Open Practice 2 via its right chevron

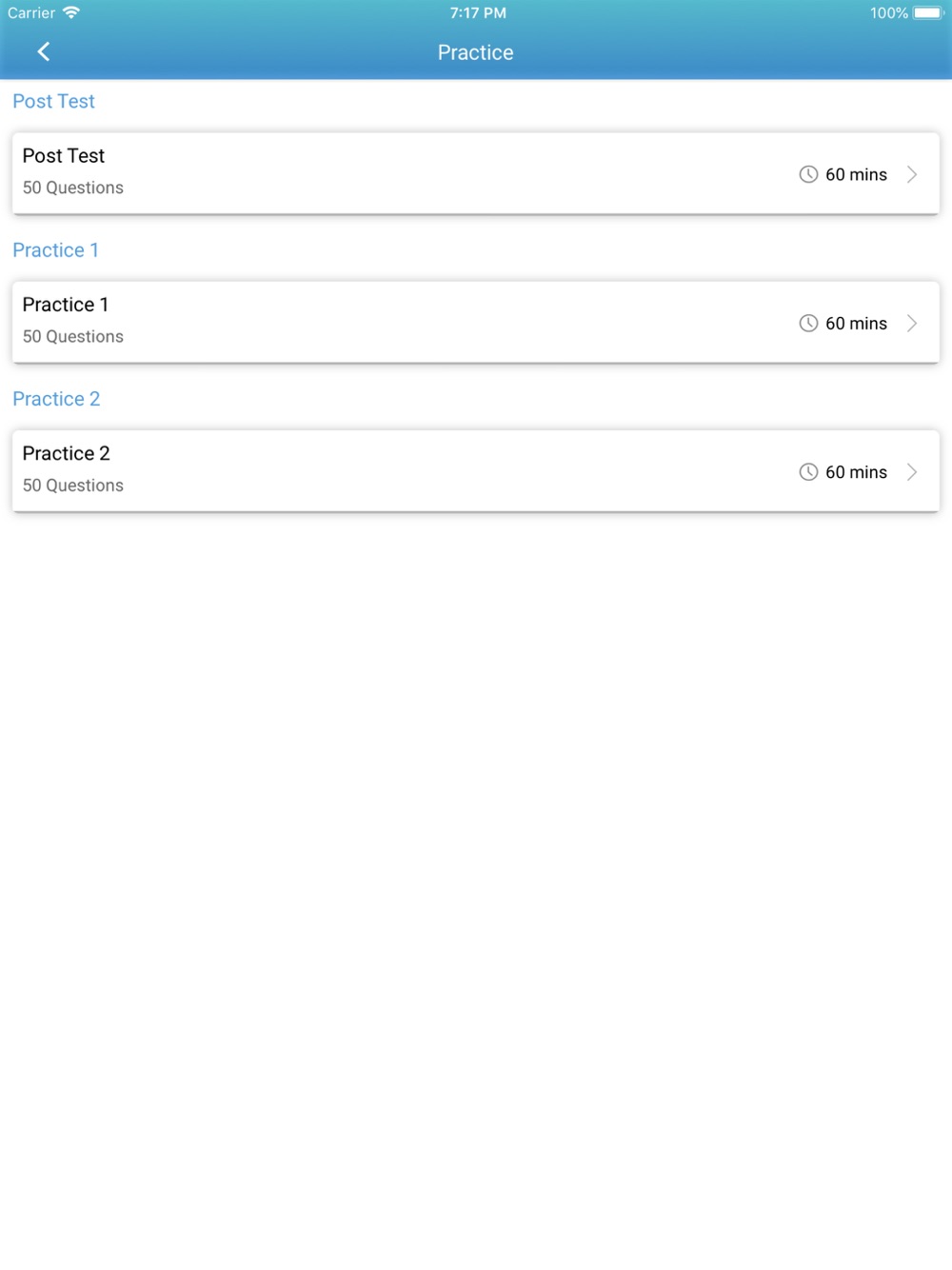[x=912, y=472]
